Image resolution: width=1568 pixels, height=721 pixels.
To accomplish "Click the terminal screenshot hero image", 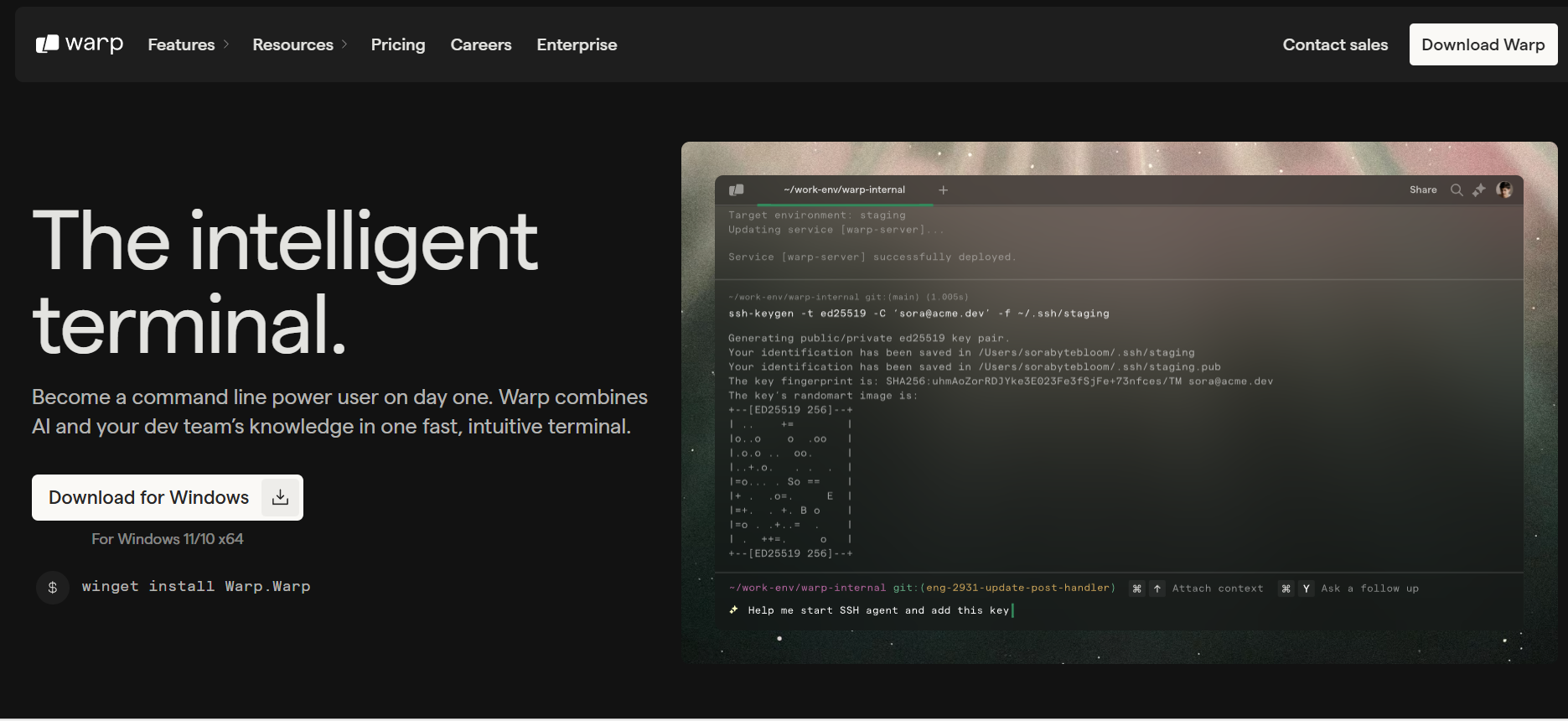I will pos(1120,402).
